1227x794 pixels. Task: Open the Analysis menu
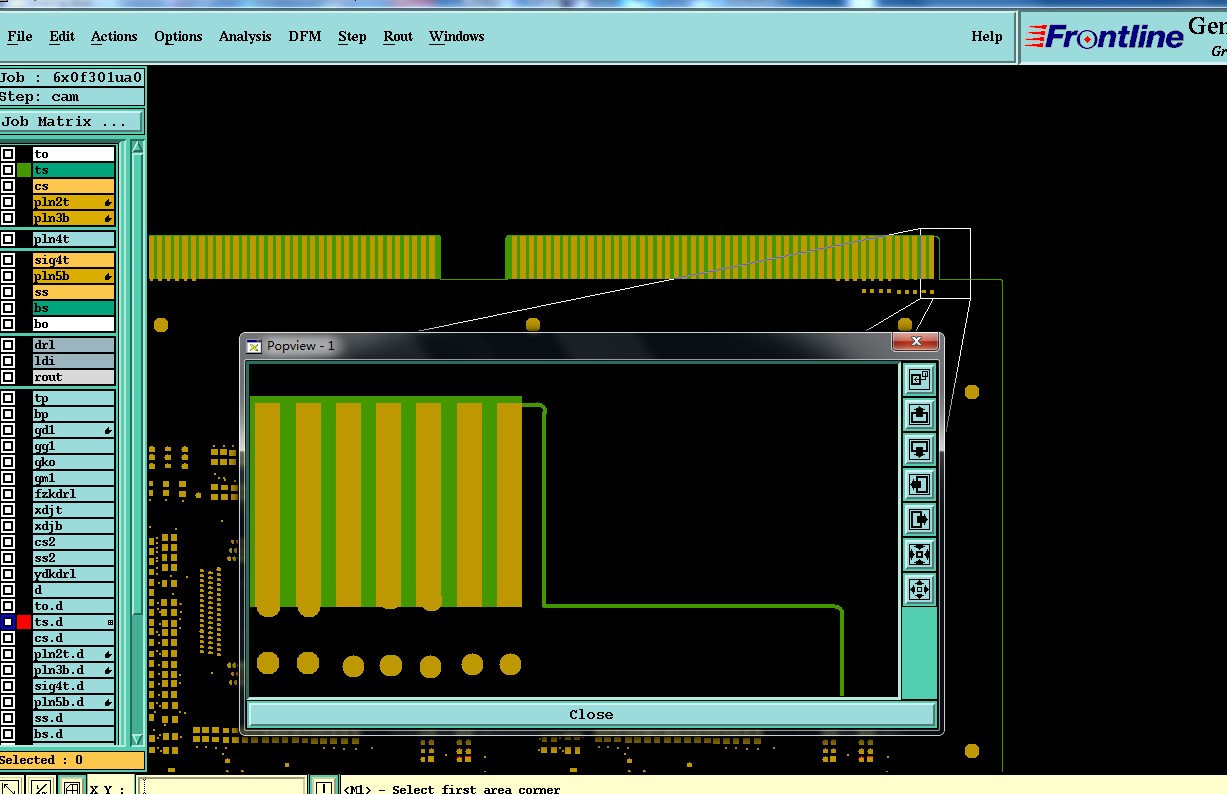pyautogui.click(x=245, y=36)
